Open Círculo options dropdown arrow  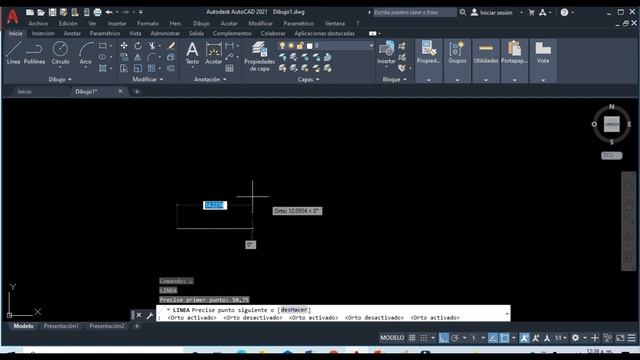(x=60, y=67)
